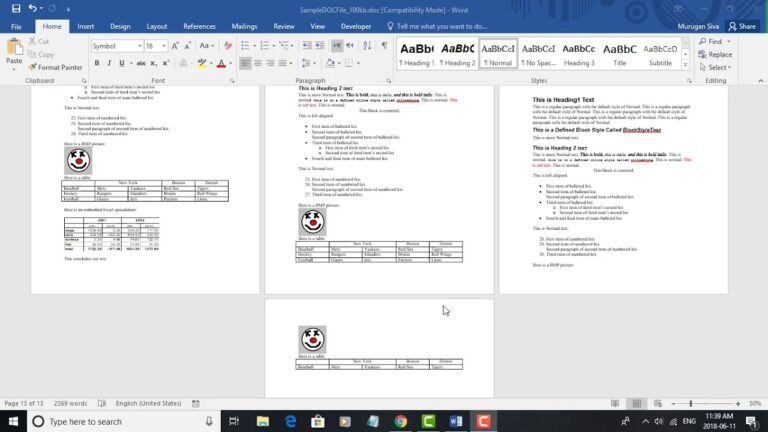Zoom out with the minus button
This screenshot has height=432, width=768.
coord(673,403)
